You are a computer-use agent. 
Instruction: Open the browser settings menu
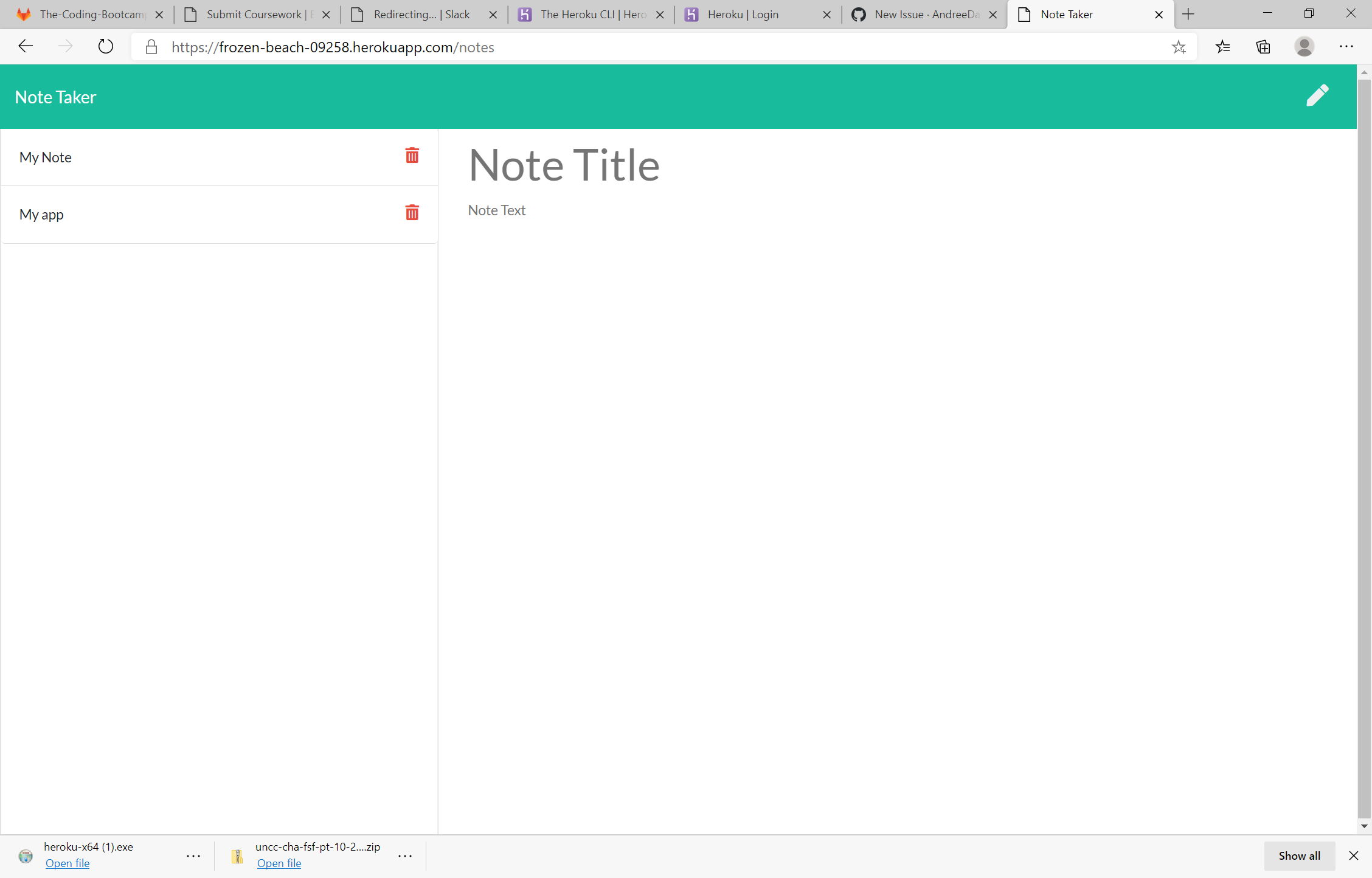click(1346, 46)
